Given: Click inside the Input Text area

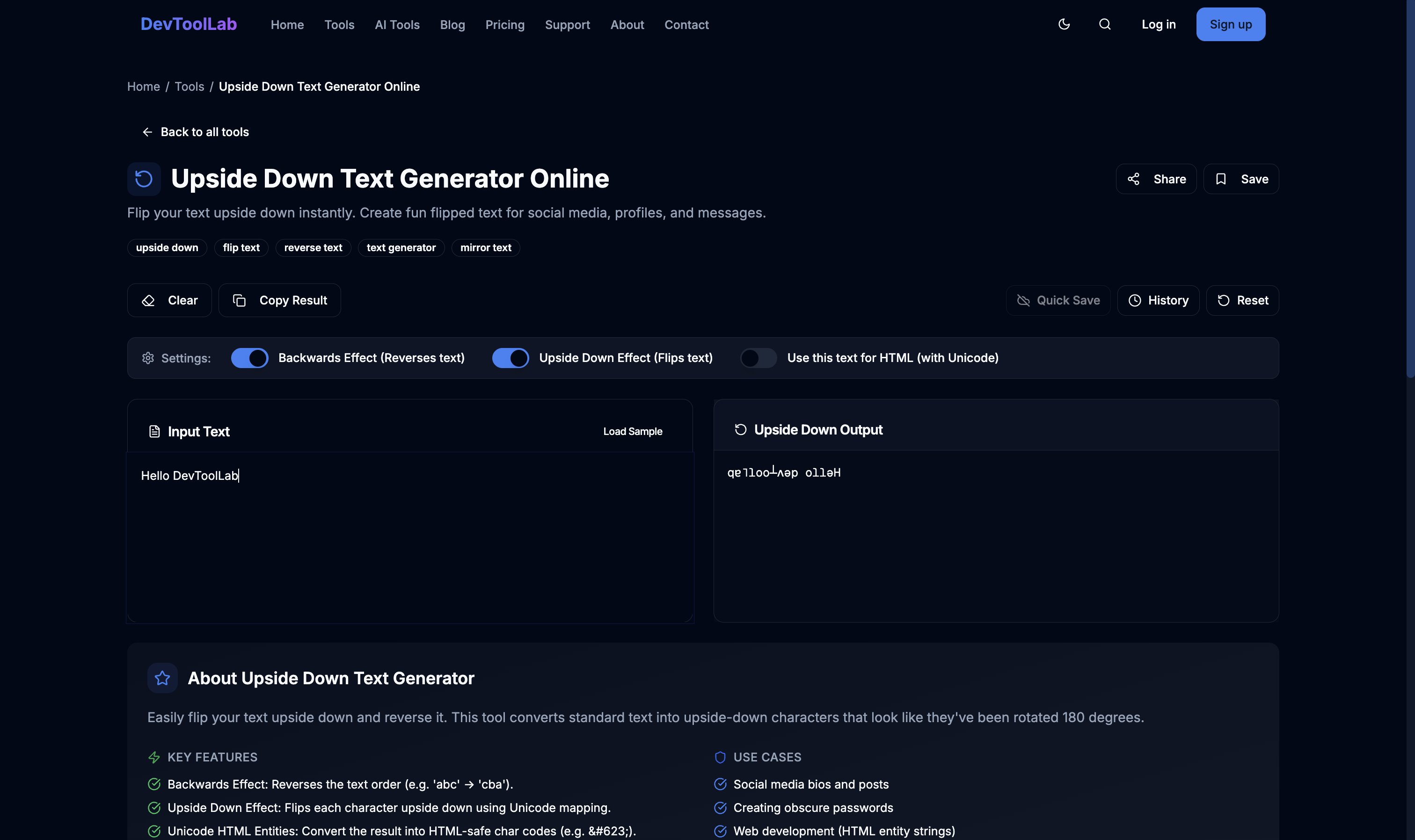Looking at the screenshot, I should 409,538.
